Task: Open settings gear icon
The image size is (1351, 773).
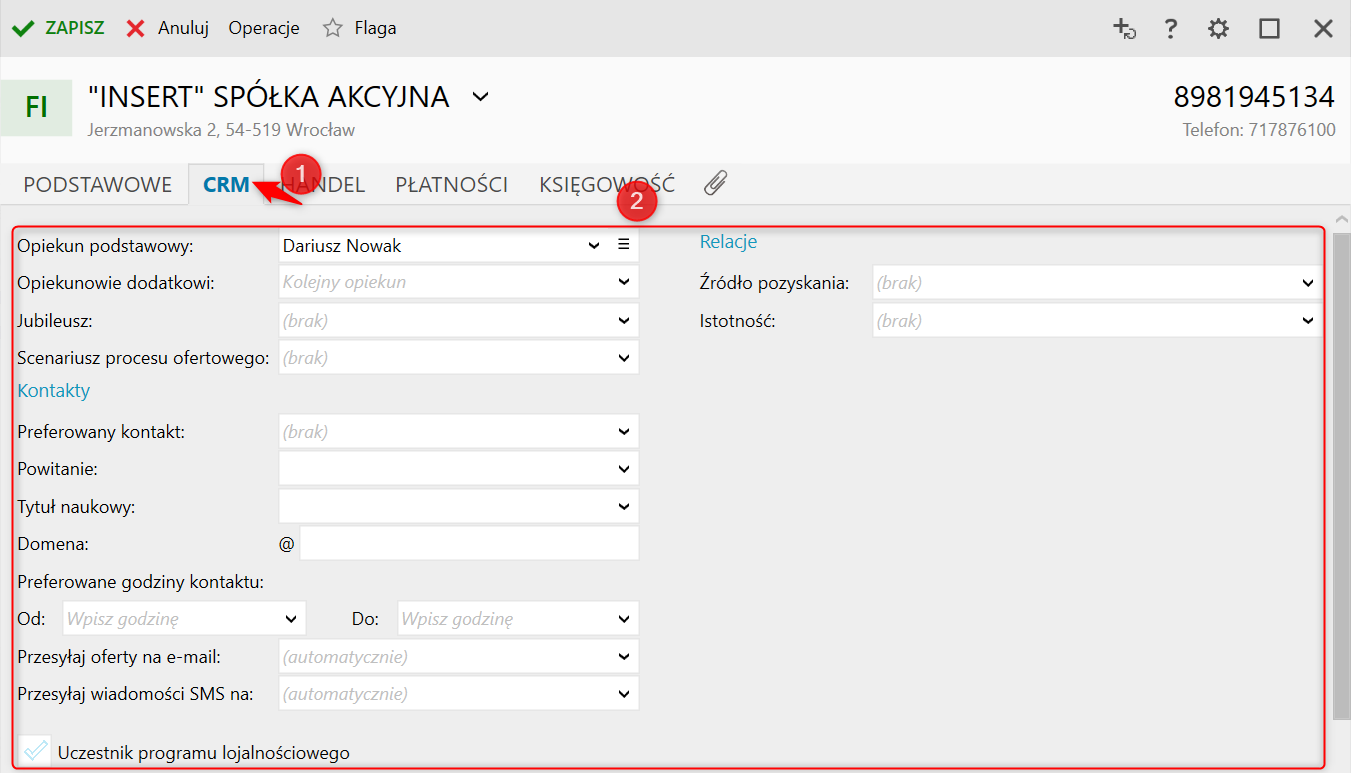Action: 1218,28
